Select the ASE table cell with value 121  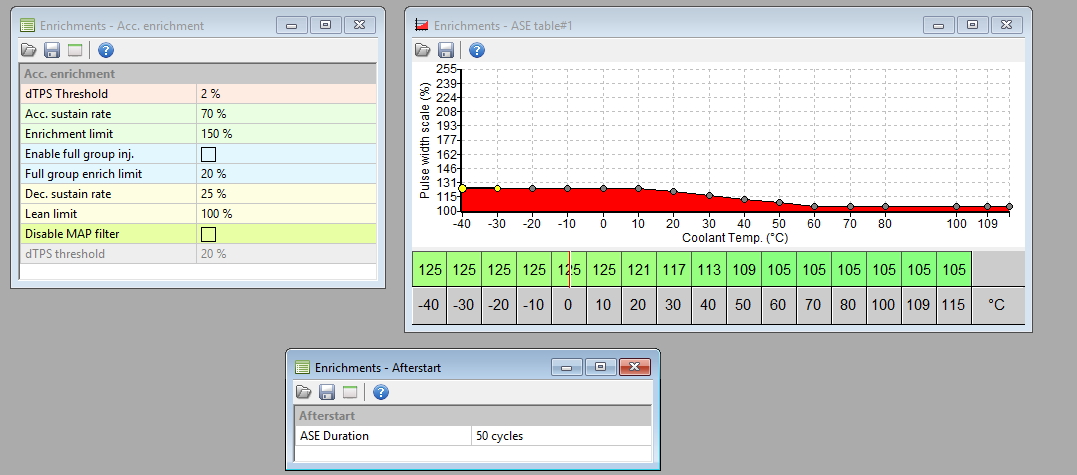click(638, 269)
